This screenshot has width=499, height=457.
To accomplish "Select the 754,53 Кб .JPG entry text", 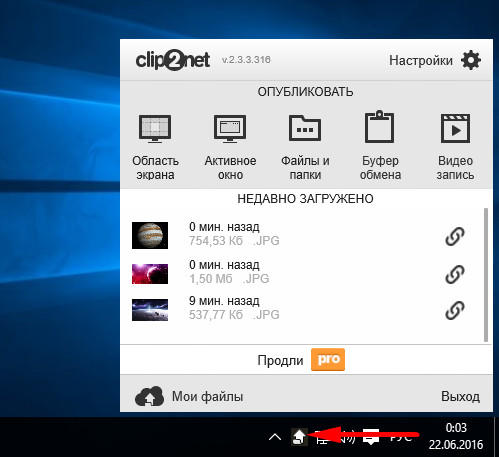I will (234, 241).
